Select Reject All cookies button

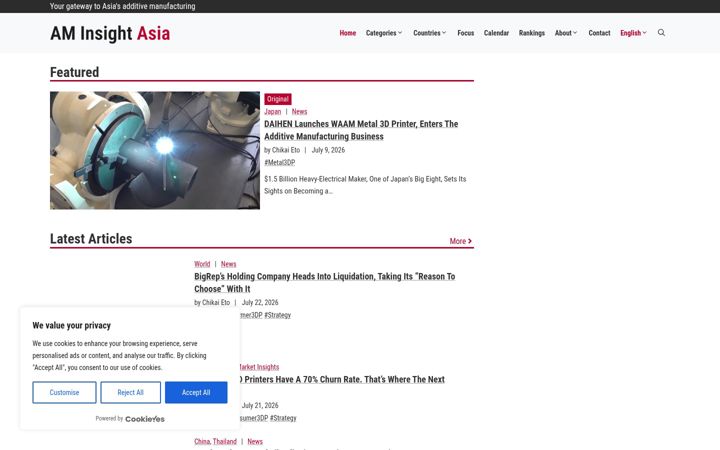tap(130, 393)
